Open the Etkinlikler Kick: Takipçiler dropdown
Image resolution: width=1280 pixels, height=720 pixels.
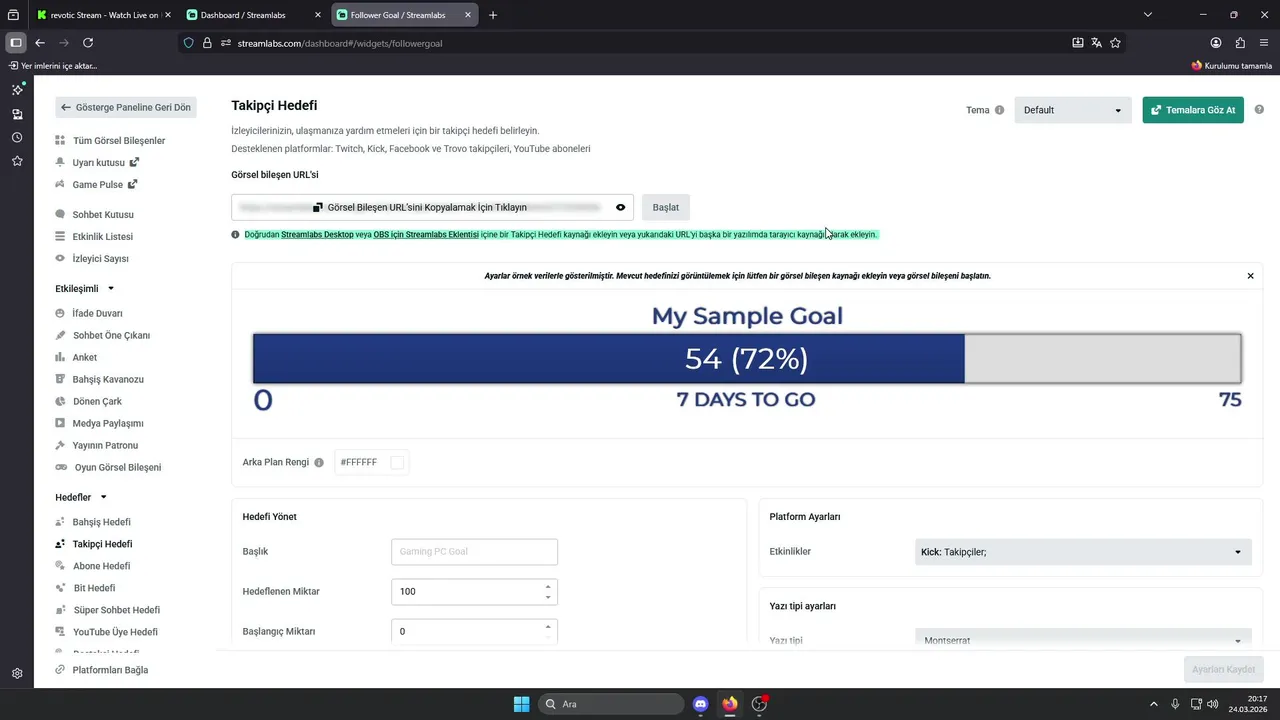[x=1083, y=552]
